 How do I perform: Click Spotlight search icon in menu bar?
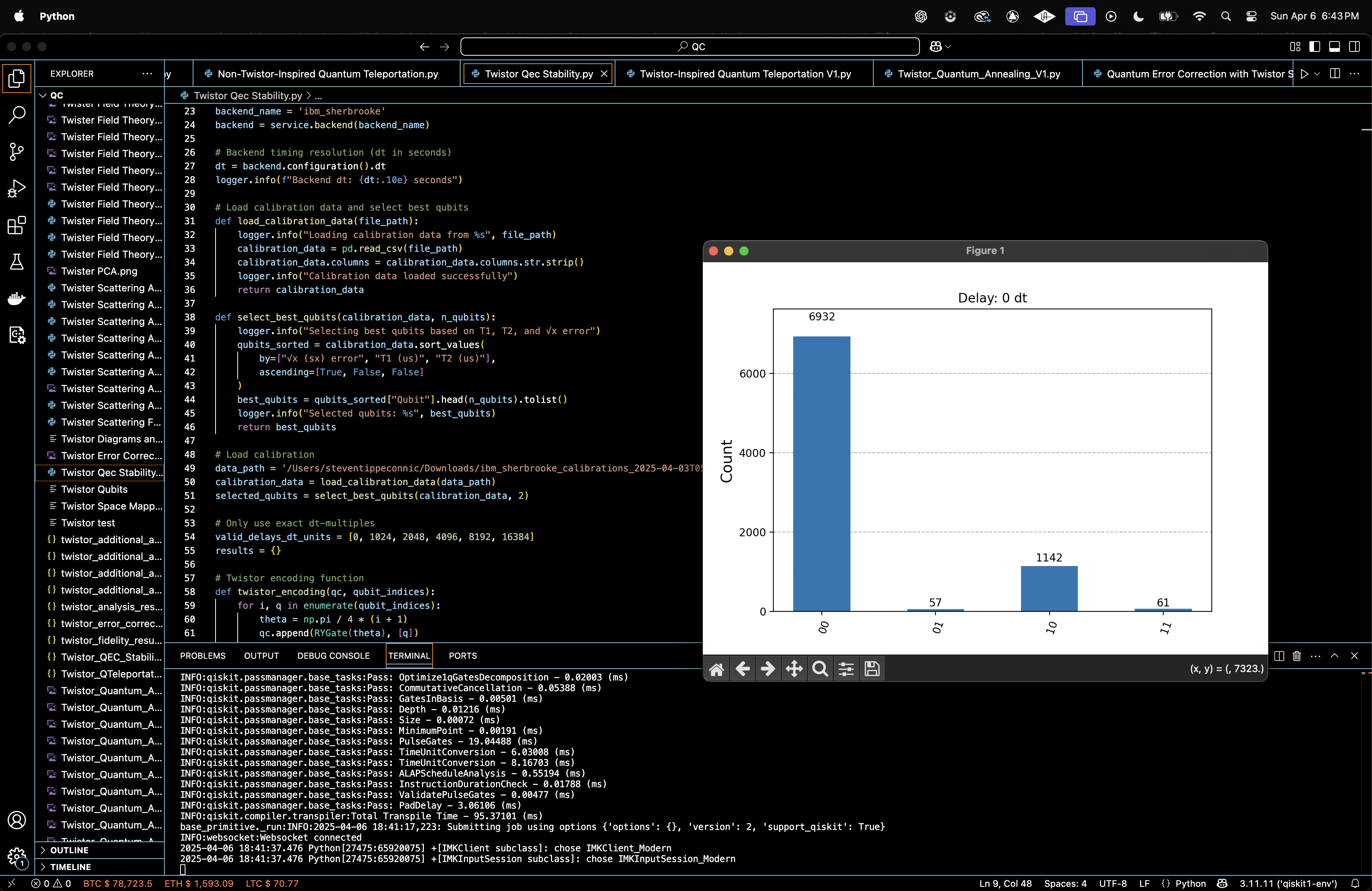tap(1225, 16)
